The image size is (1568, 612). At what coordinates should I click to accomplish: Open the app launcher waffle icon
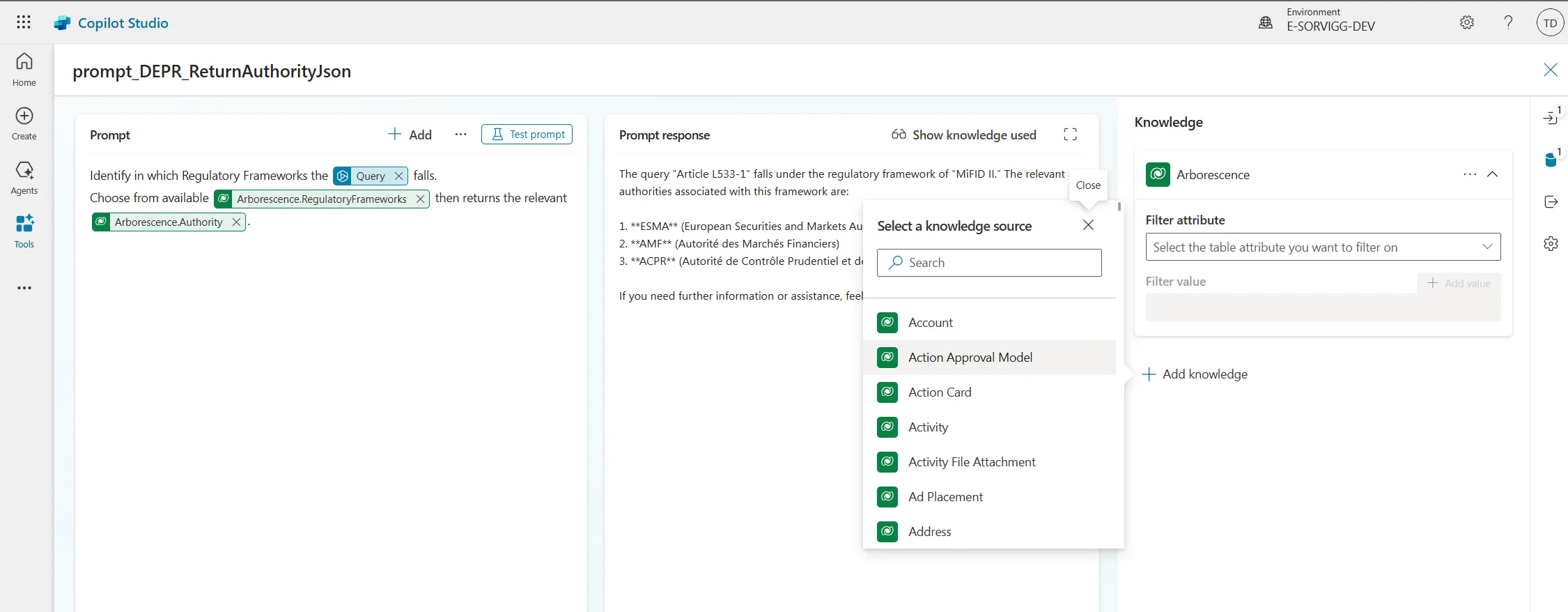tap(24, 22)
